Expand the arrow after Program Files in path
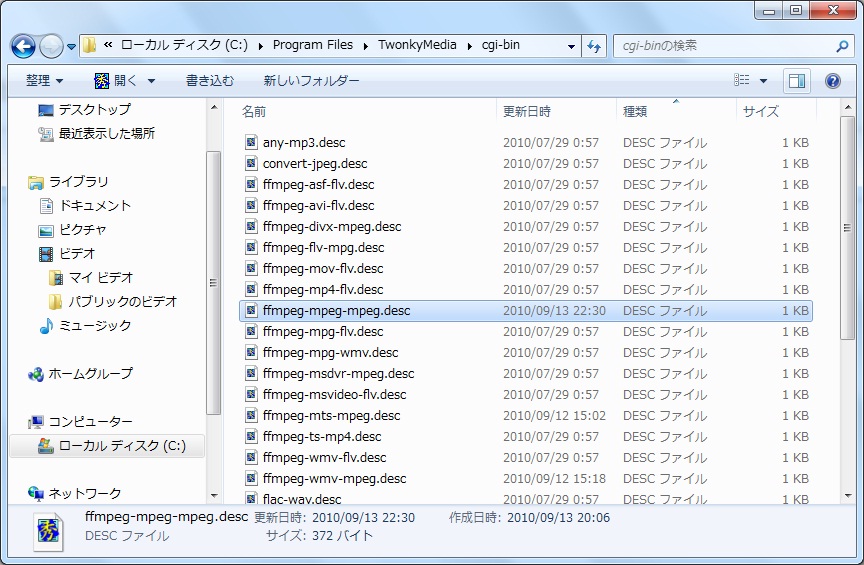This screenshot has height=565, width=864. pyautogui.click(x=365, y=46)
